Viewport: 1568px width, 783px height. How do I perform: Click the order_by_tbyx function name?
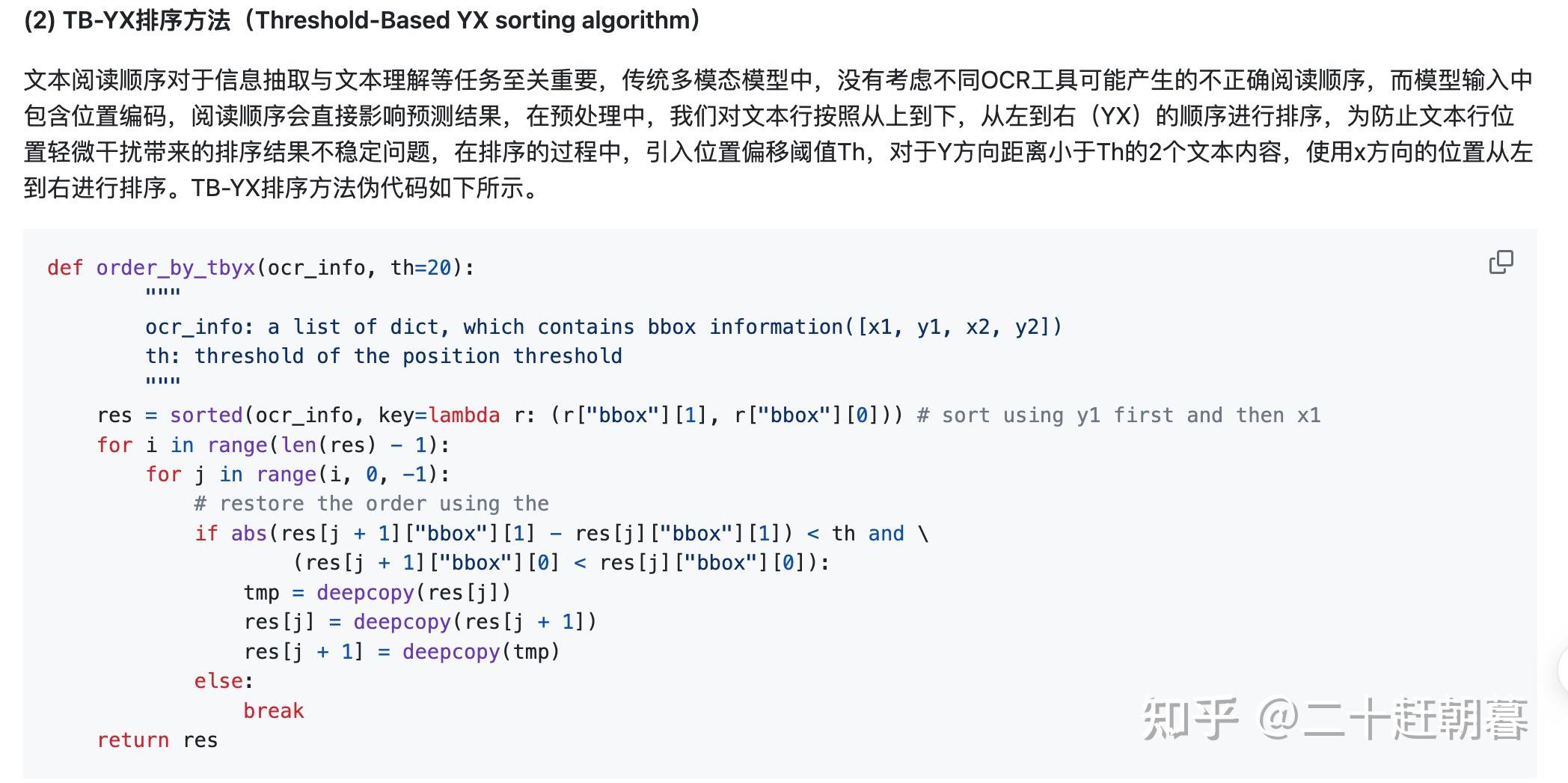coord(176,268)
